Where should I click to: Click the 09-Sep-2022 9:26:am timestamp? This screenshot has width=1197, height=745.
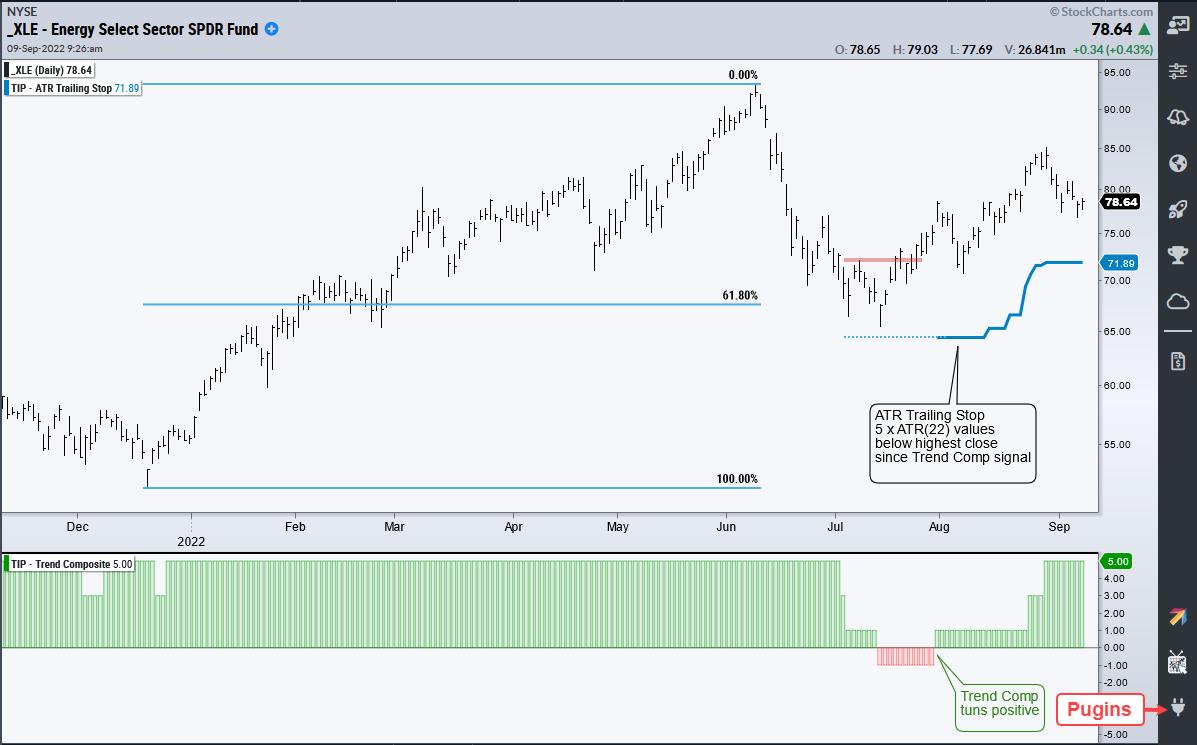coord(54,48)
